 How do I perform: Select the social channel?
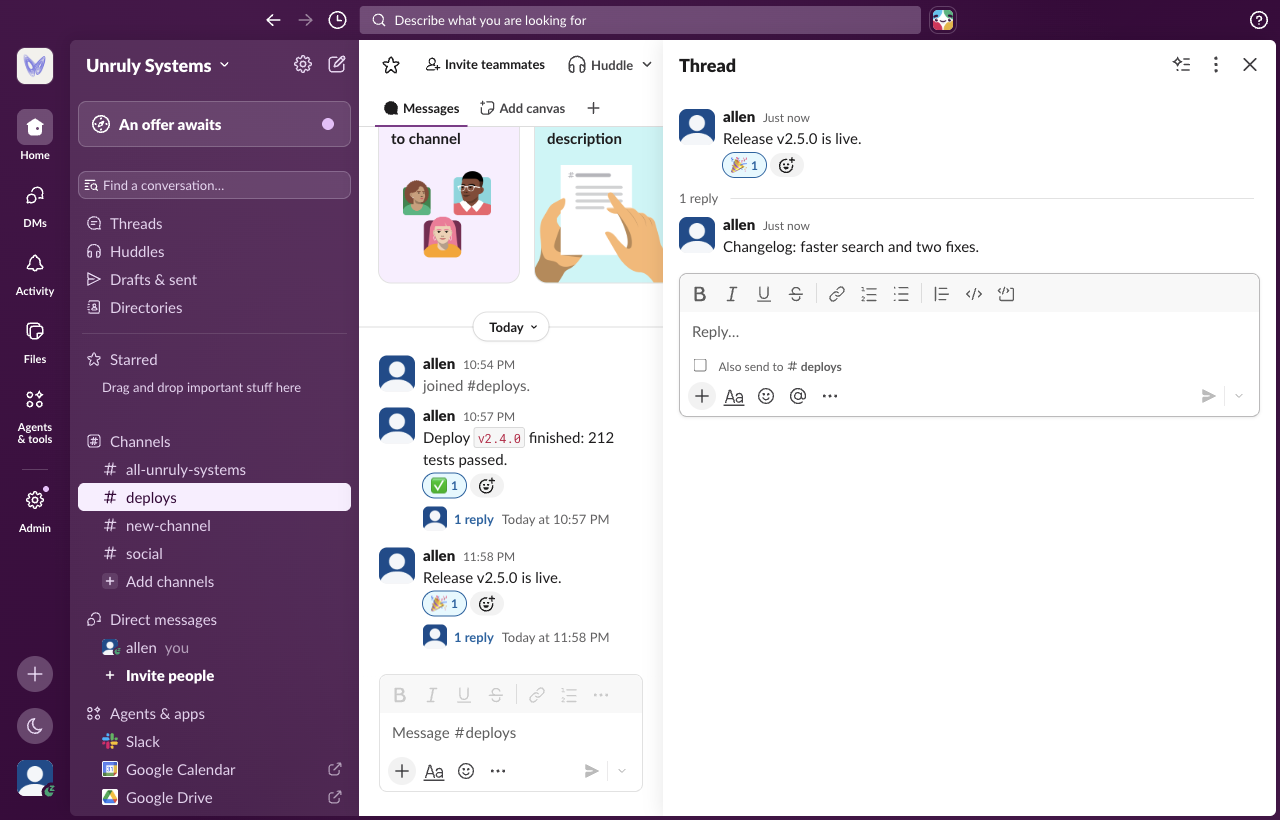pos(214,553)
